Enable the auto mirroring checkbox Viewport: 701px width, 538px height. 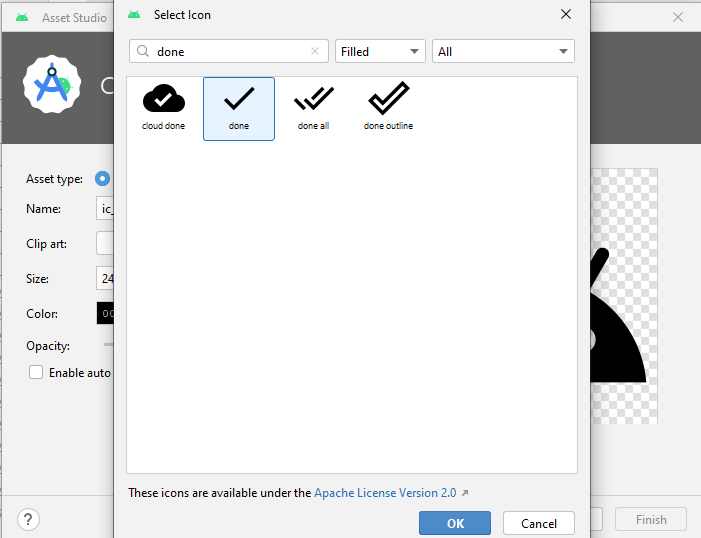click(x=36, y=373)
